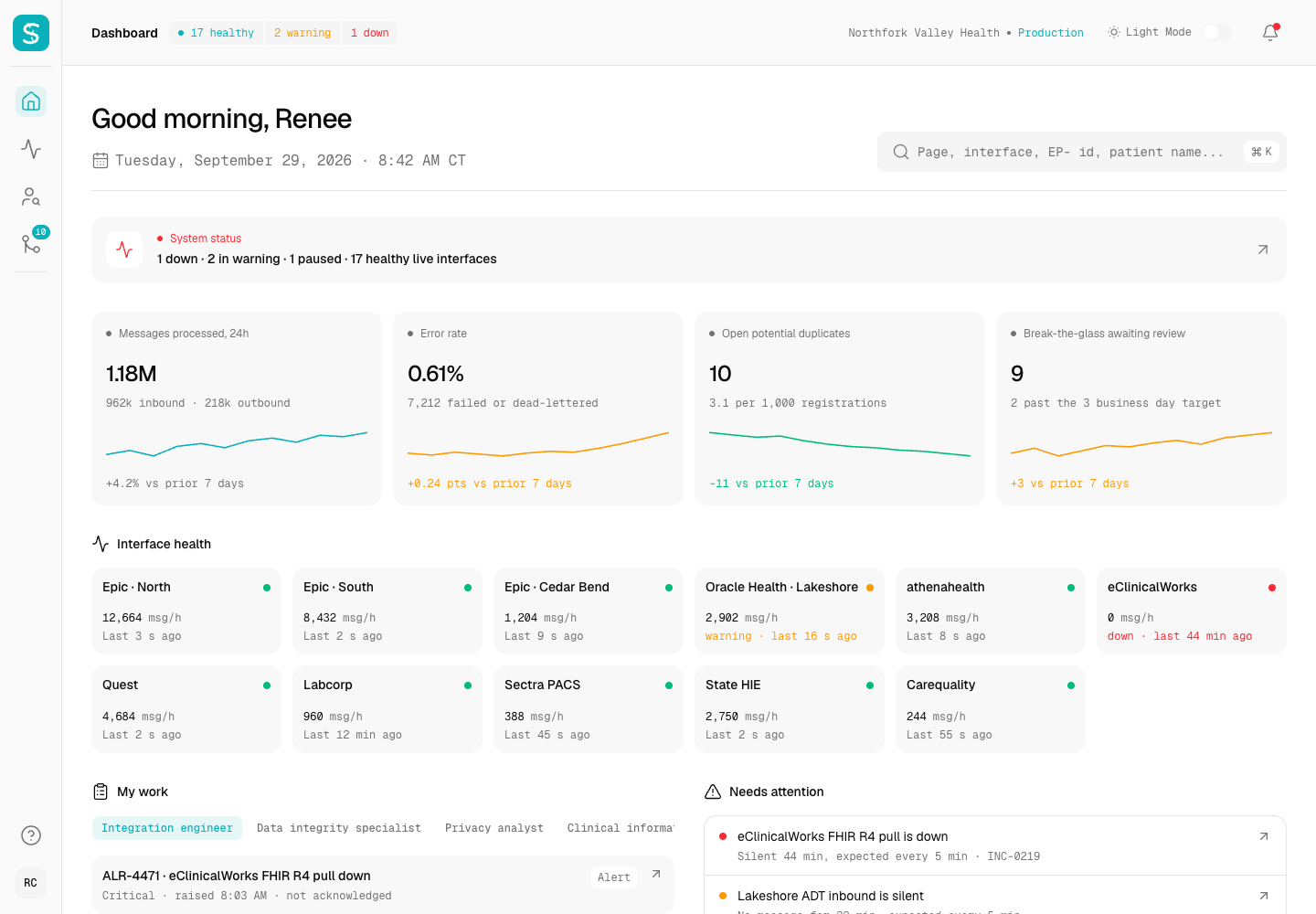Click the Production environment link
The height and width of the screenshot is (914, 1316).
point(1051,33)
